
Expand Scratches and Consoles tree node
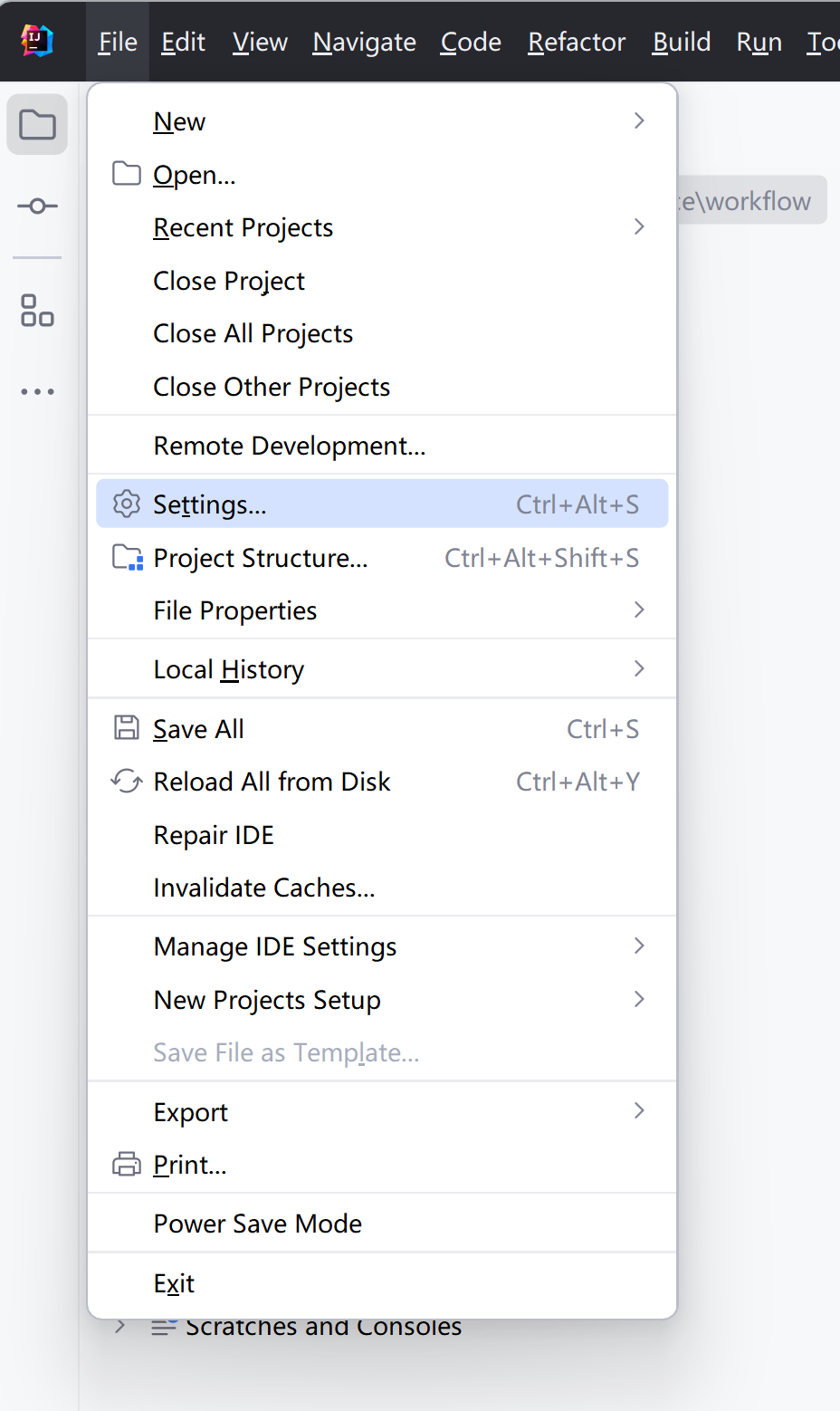[x=119, y=1327]
